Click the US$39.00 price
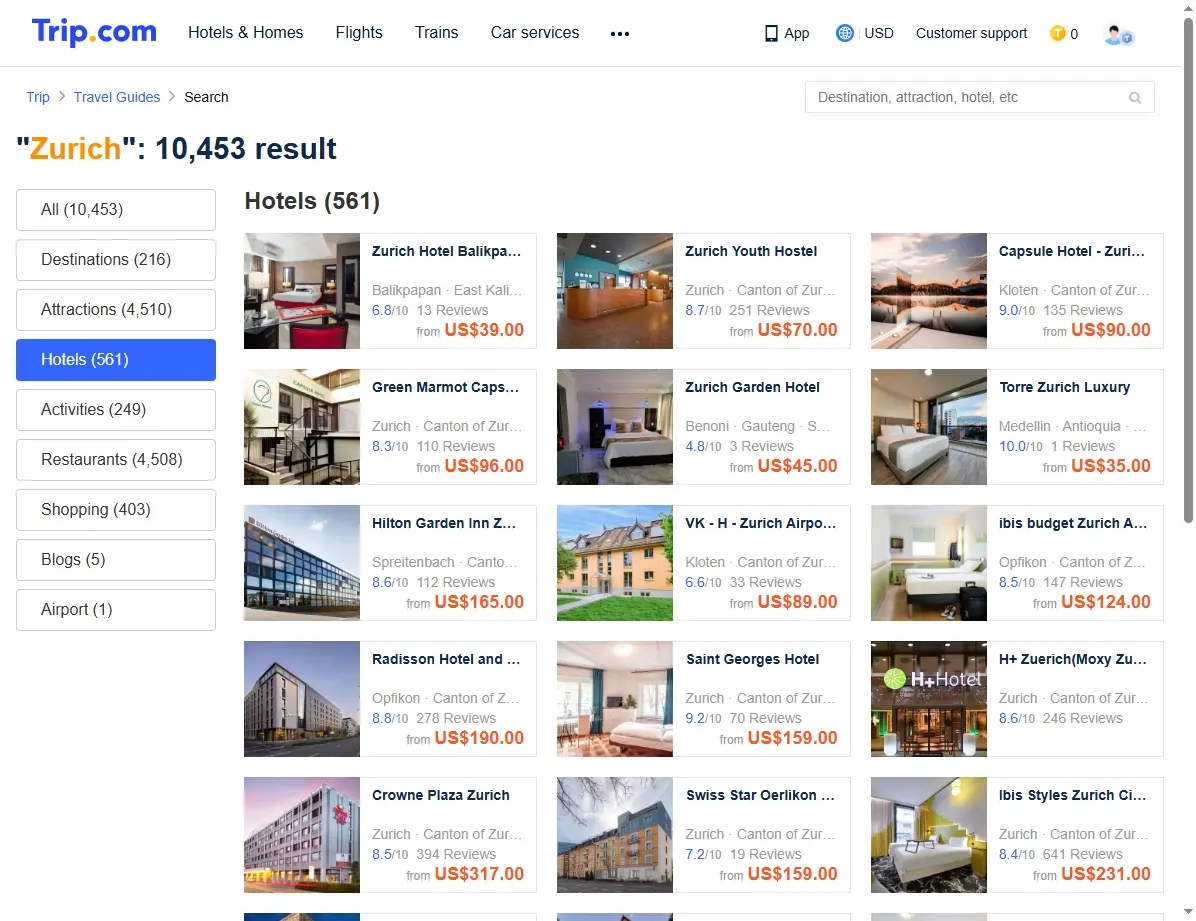 pyautogui.click(x=484, y=330)
